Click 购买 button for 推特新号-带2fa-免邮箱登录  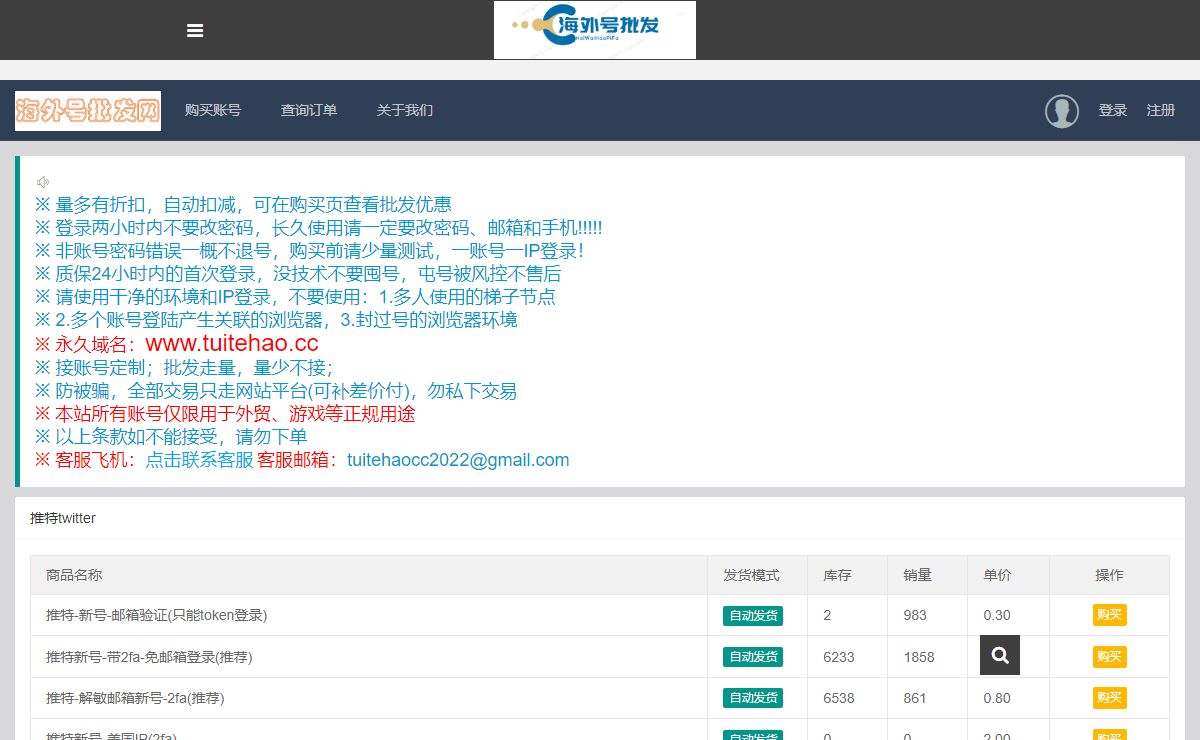(1109, 657)
